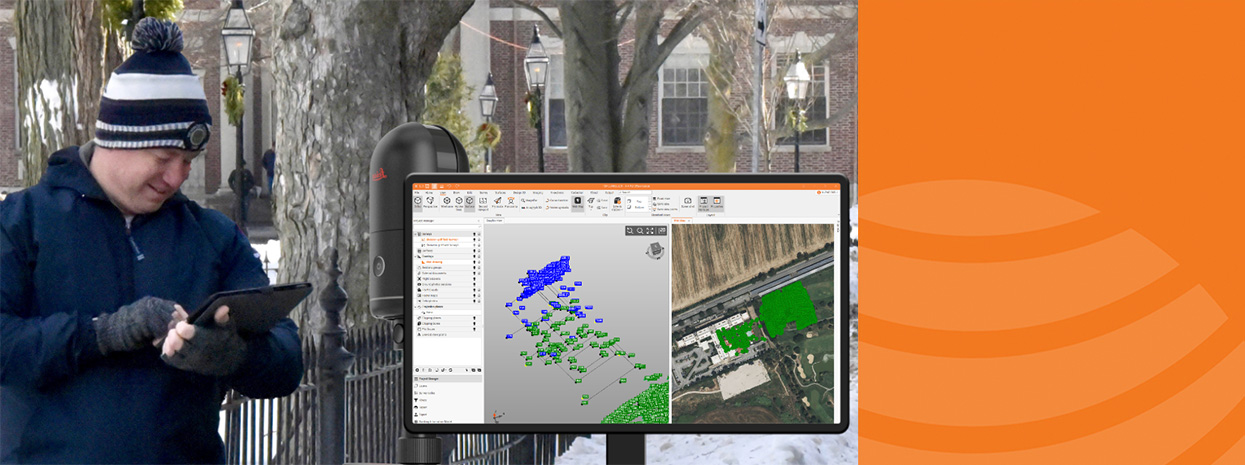Select the Surface shading icon
Screen dimensions: 1245x465
[x=470, y=203]
